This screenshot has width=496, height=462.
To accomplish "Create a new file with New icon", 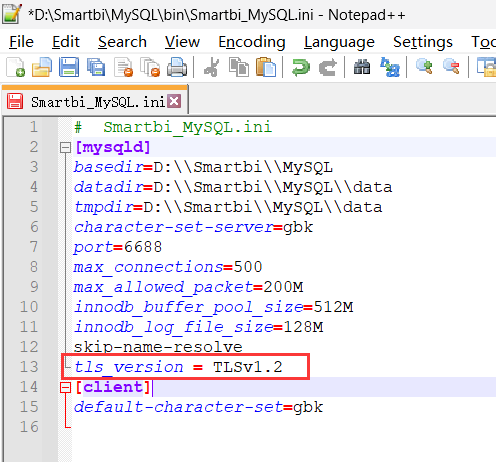I will click(15, 67).
